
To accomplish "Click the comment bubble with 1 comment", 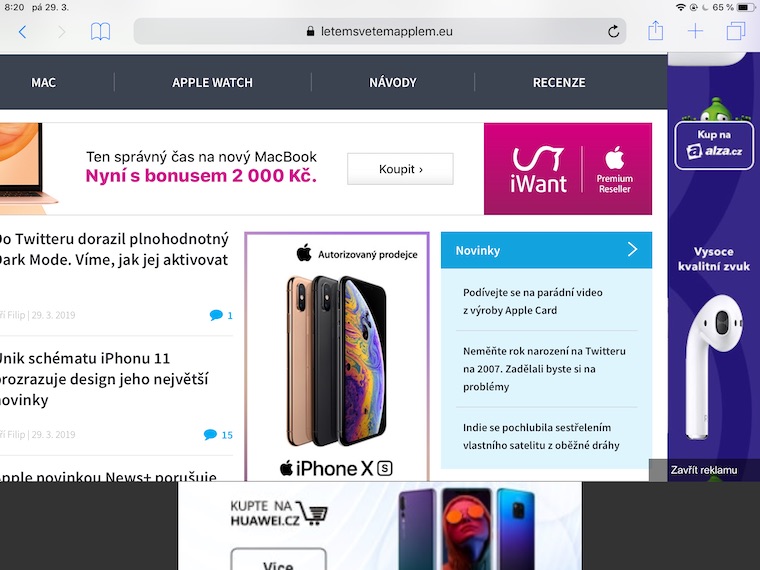I will [x=221, y=315].
